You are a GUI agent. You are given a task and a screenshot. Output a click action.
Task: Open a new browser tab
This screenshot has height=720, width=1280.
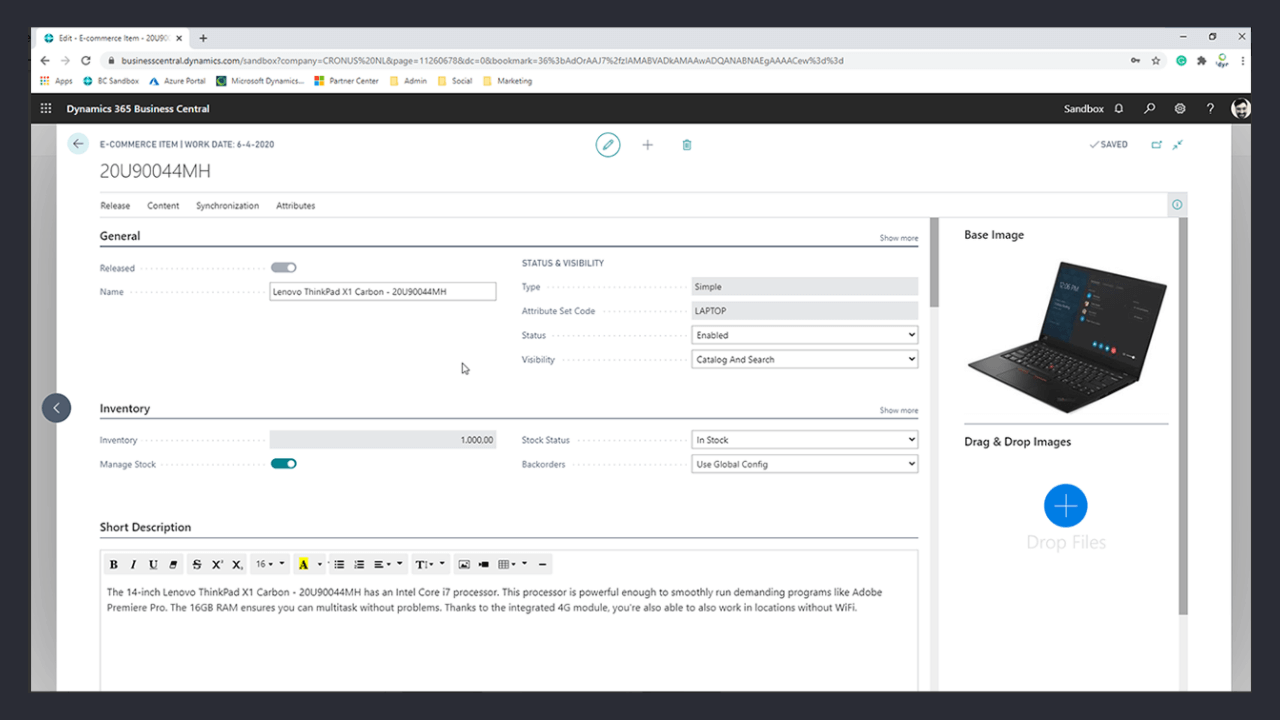pos(203,38)
